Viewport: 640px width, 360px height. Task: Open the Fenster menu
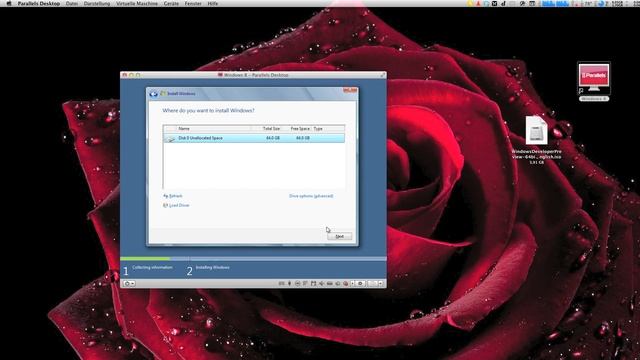coord(193,4)
